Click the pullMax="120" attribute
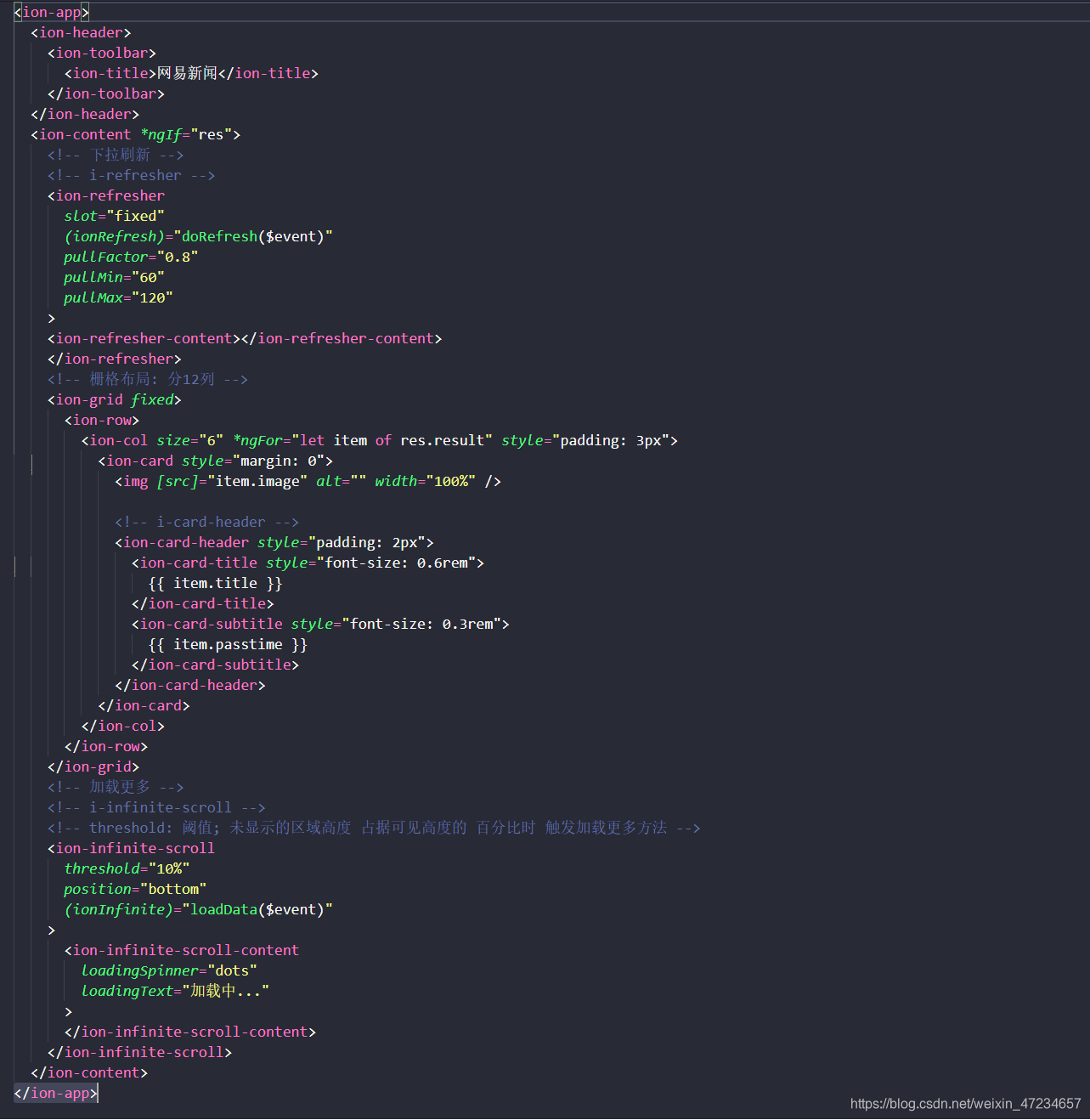 coord(118,297)
